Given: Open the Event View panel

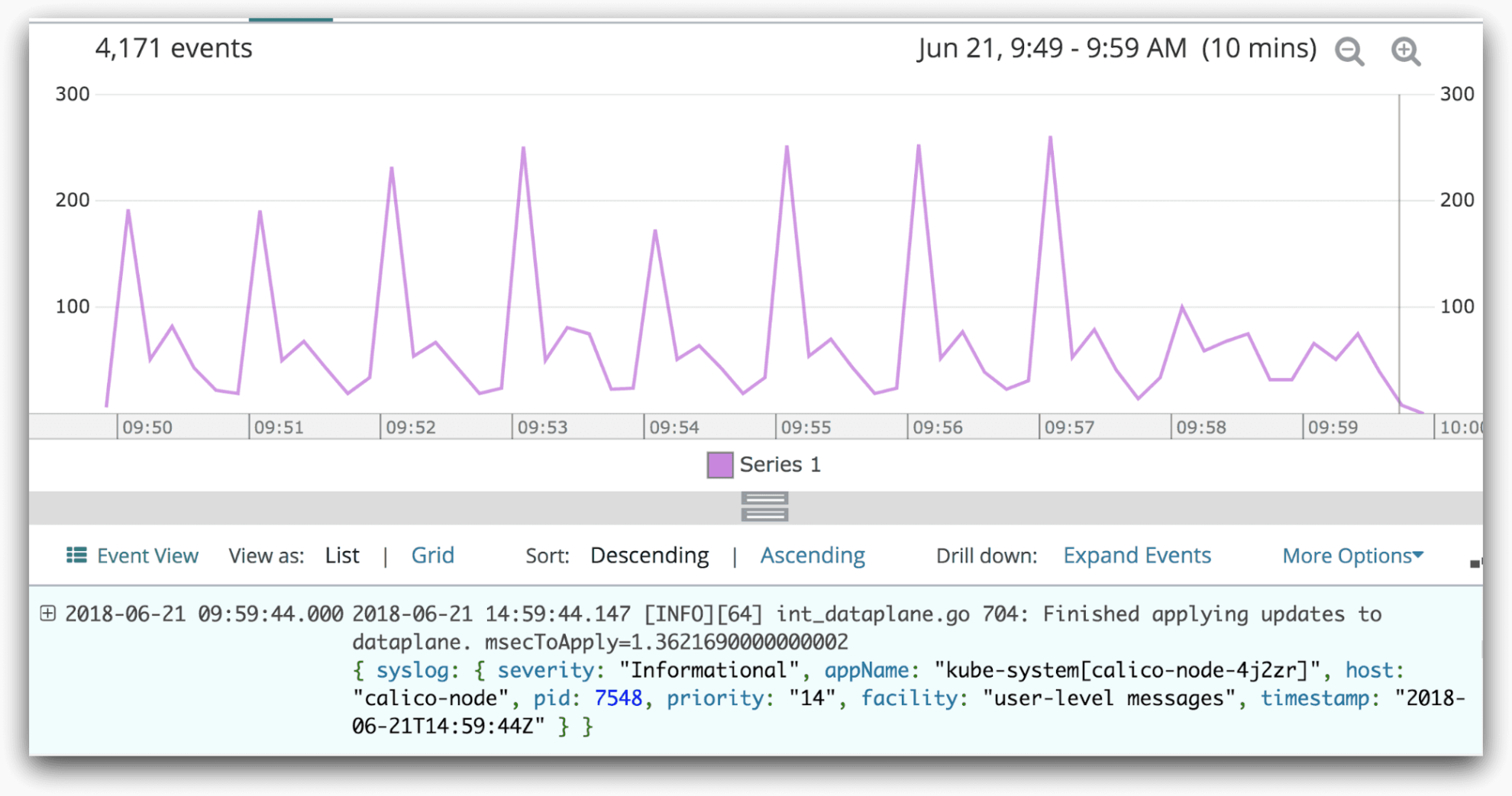Looking at the screenshot, I should point(147,555).
